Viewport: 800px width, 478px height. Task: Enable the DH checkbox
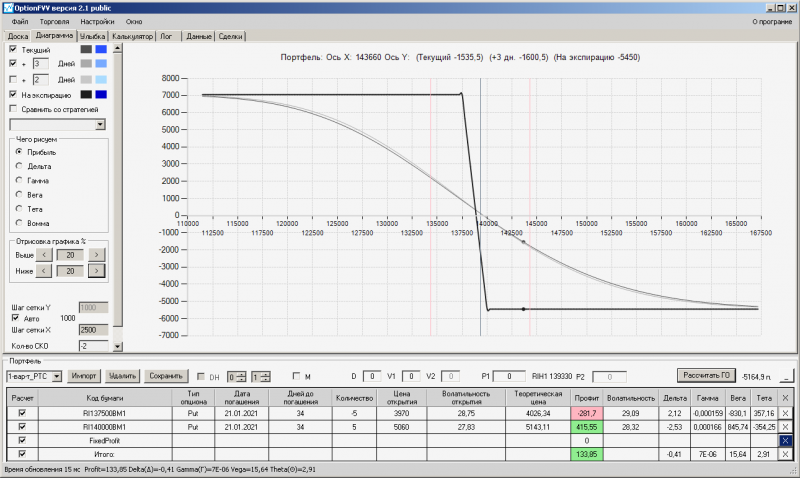coord(201,376)
